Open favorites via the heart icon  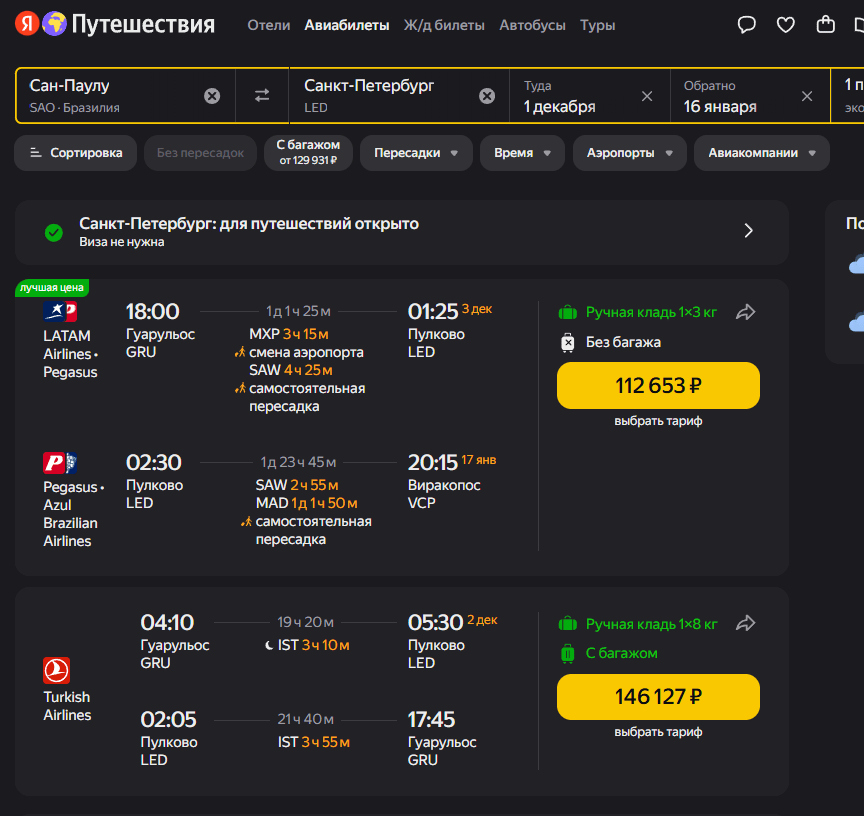[786, 24]
